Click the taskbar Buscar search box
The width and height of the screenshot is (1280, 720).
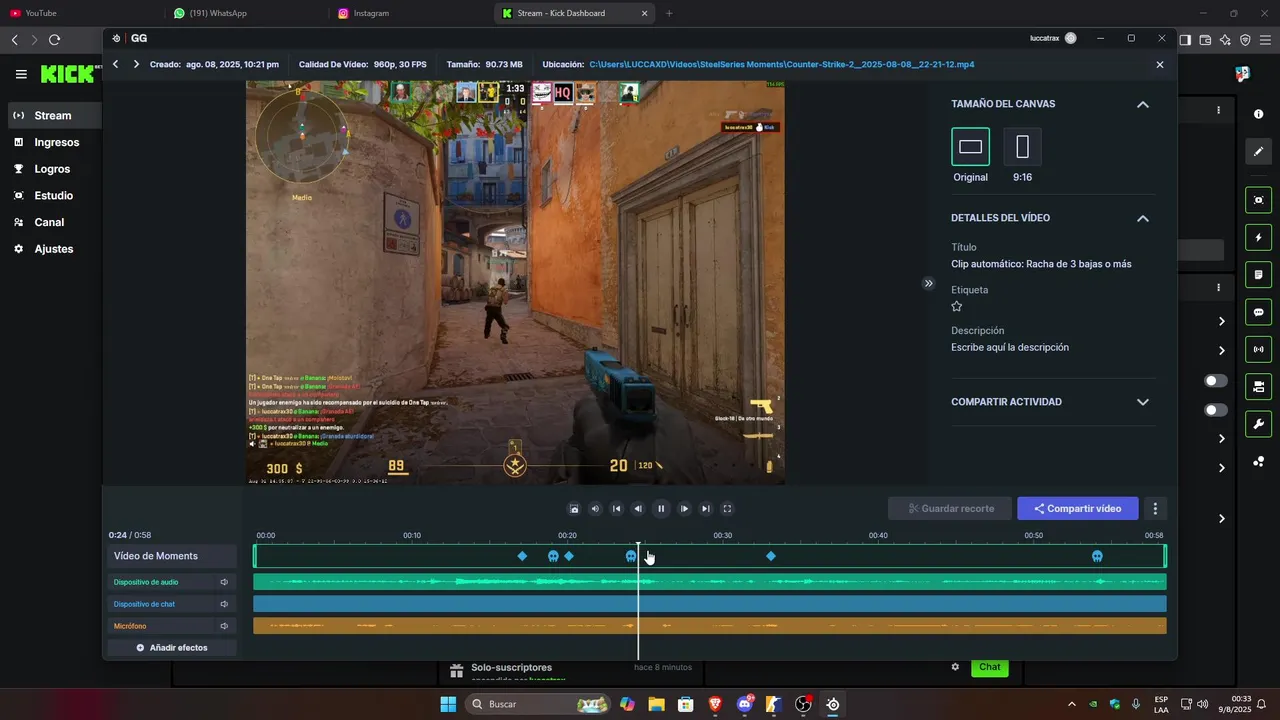(540, 704)
